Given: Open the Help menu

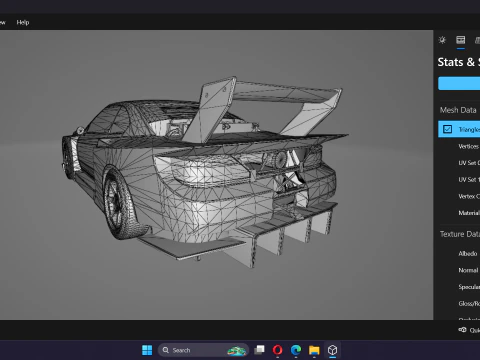Looking at the screenshot, I should click(23, 22).
